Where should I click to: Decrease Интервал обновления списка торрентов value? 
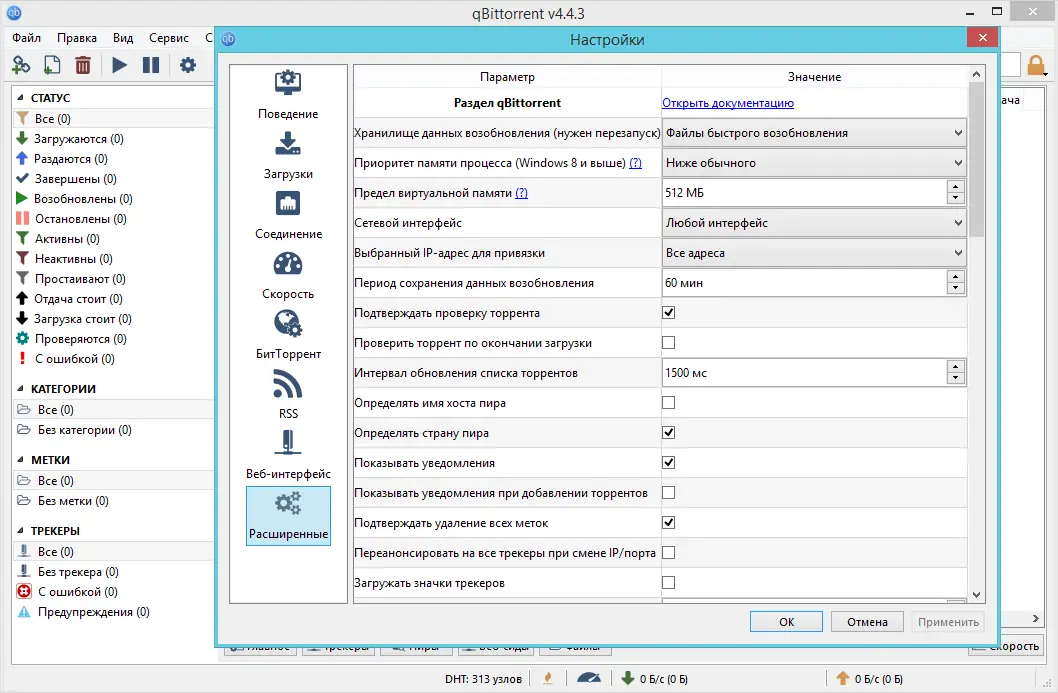pyautogui.click(x=955, y=379)
